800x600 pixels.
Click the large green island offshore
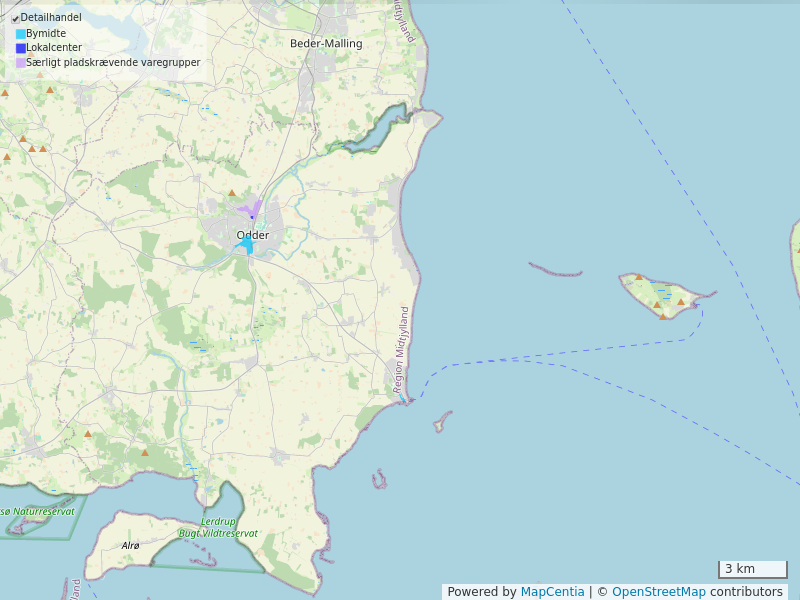tap(660, 296)
